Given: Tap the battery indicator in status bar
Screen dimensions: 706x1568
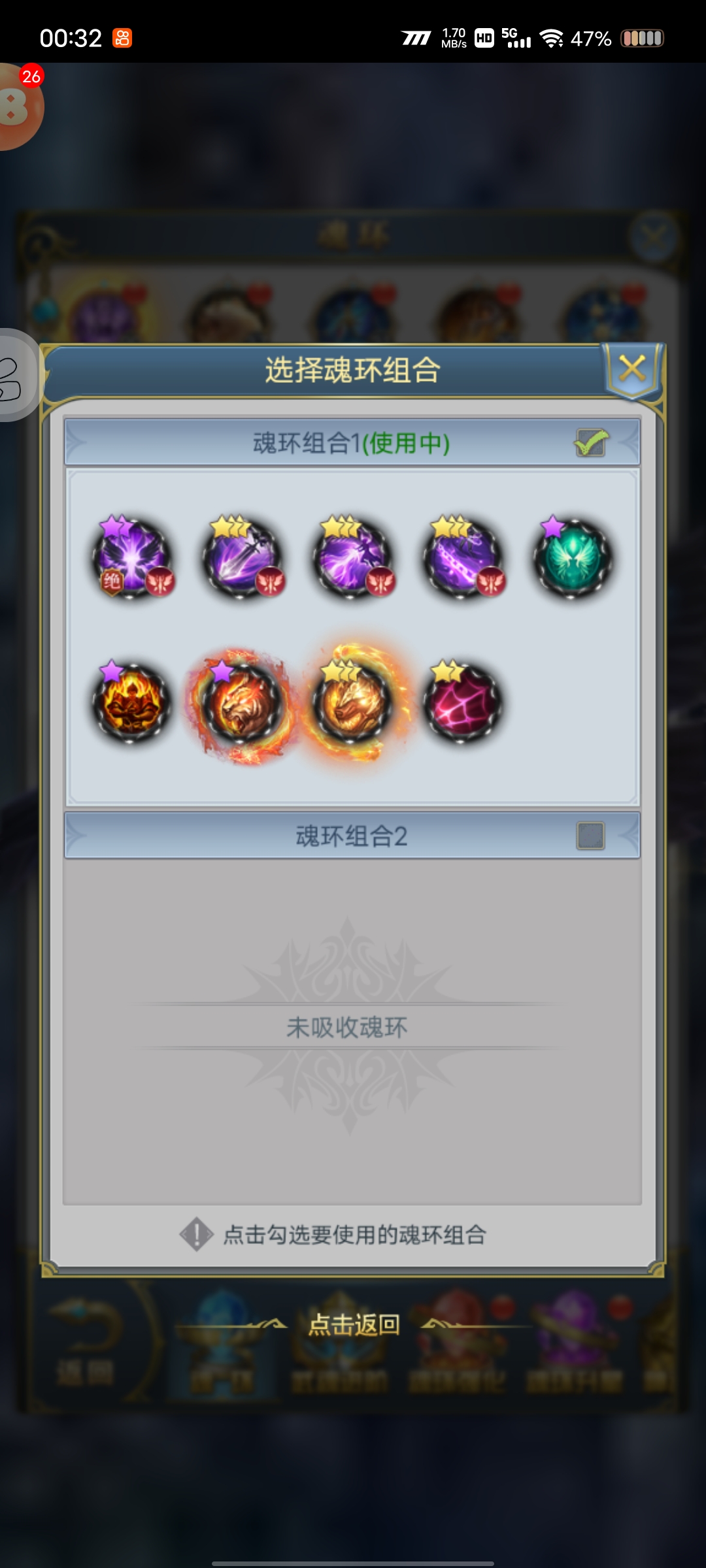Looking at the screenshot, I should pos(642,39).
